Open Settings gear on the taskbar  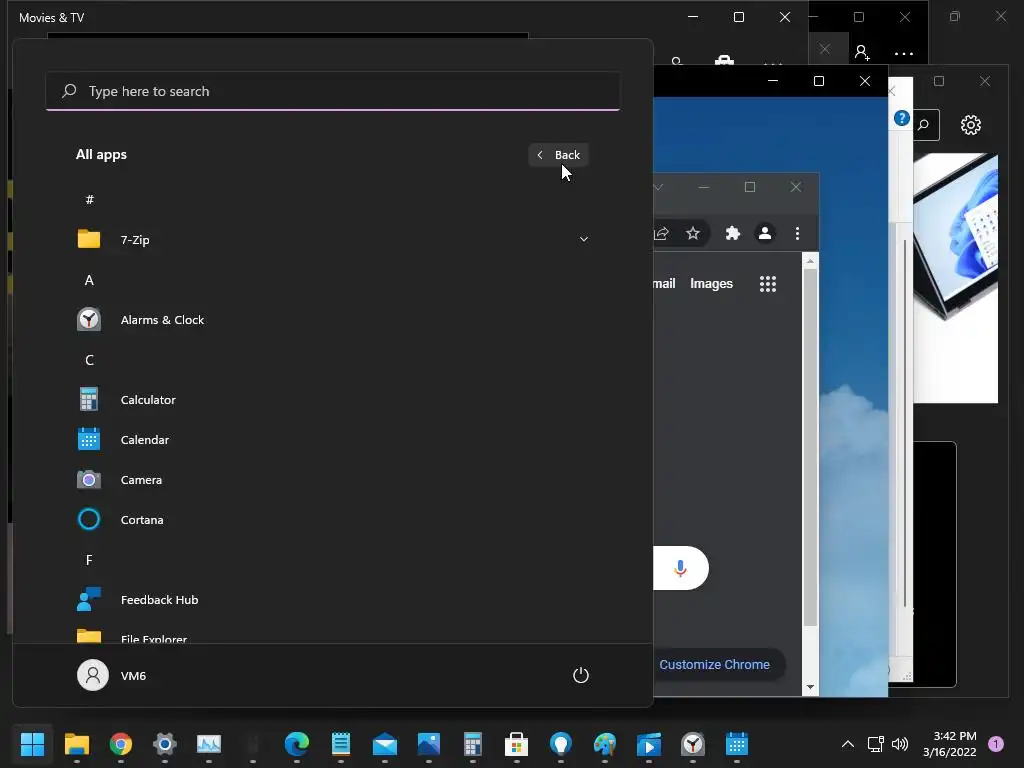click(x=165, y=744)
